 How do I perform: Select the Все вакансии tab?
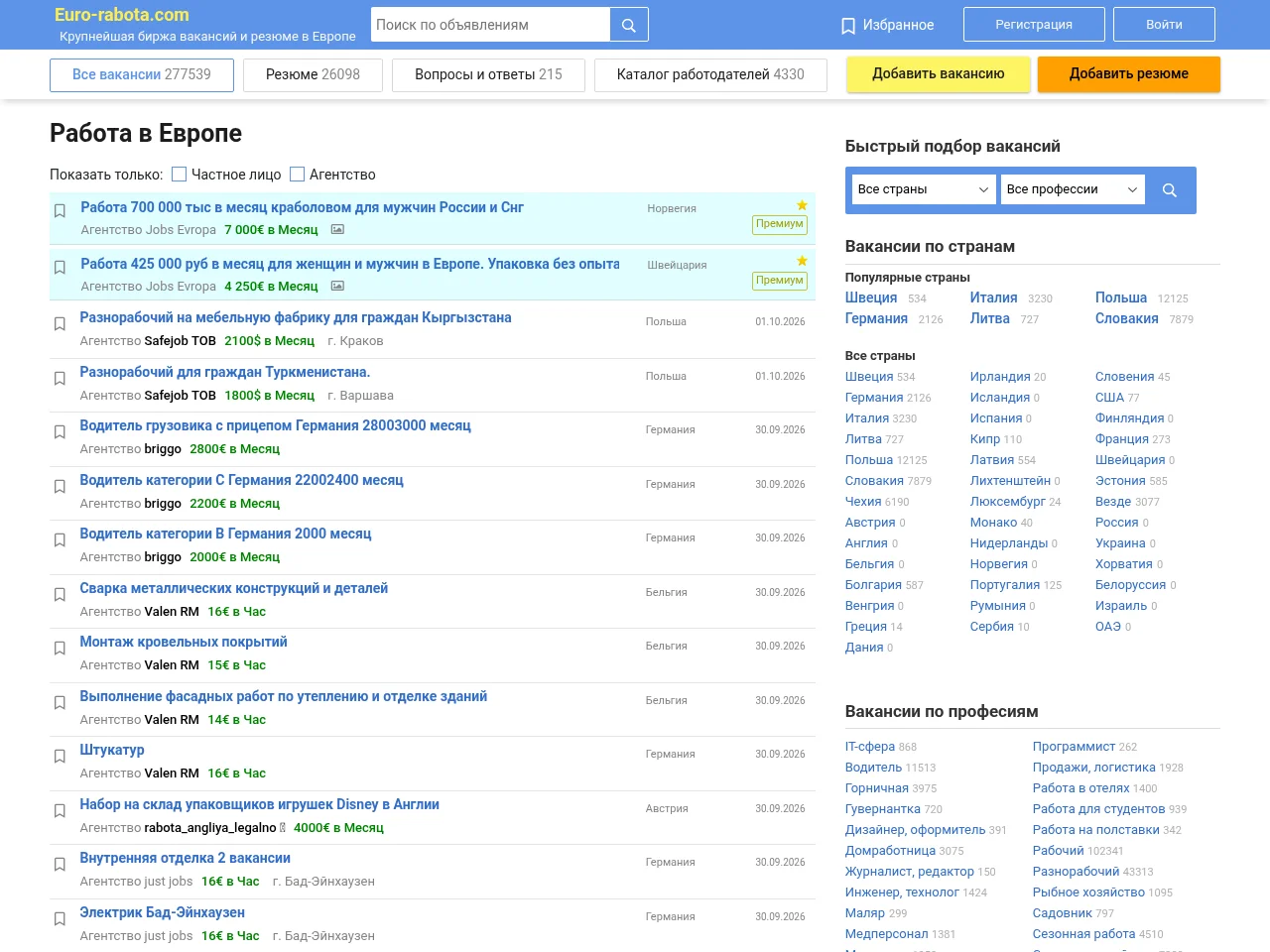point(142,74)
